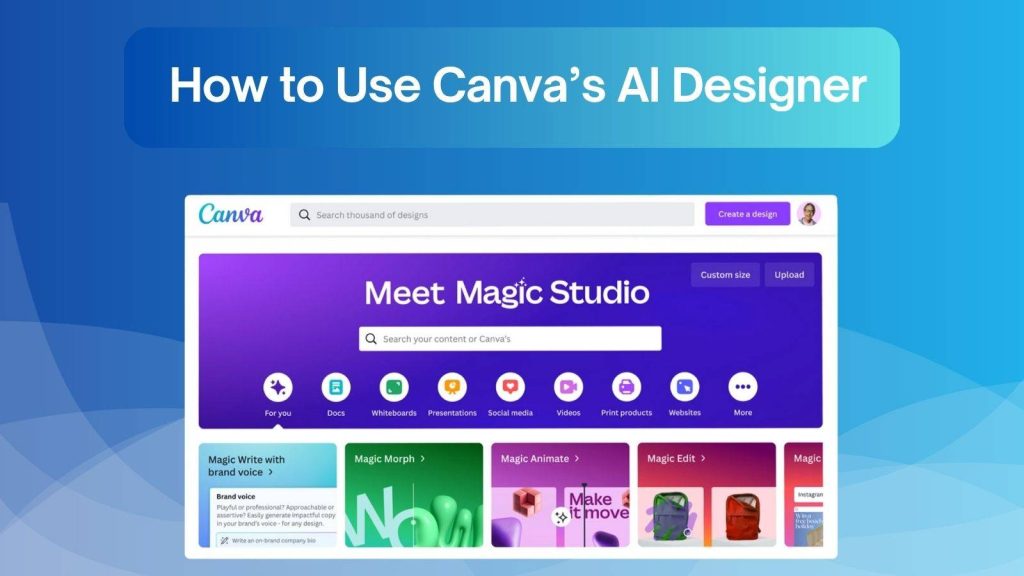
Task: Click the Canva logo
Action: pos(232,214)
